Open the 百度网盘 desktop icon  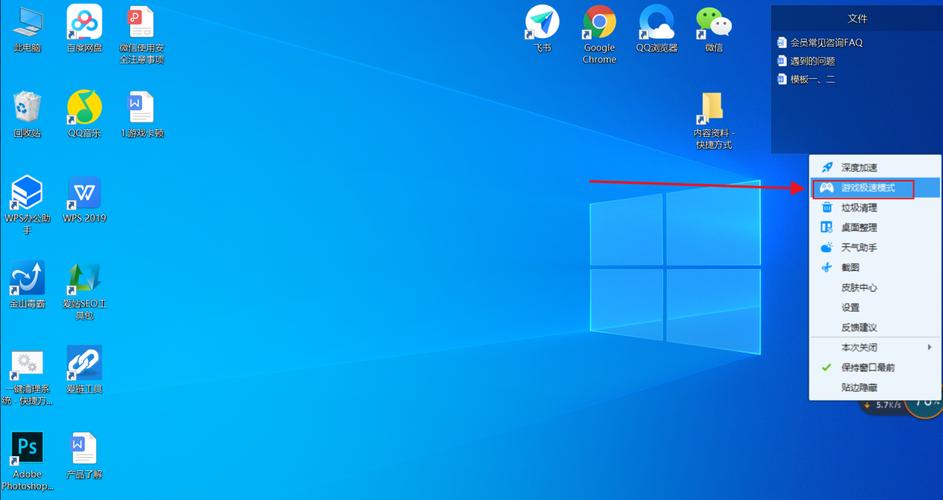click(x=84, y=22)
